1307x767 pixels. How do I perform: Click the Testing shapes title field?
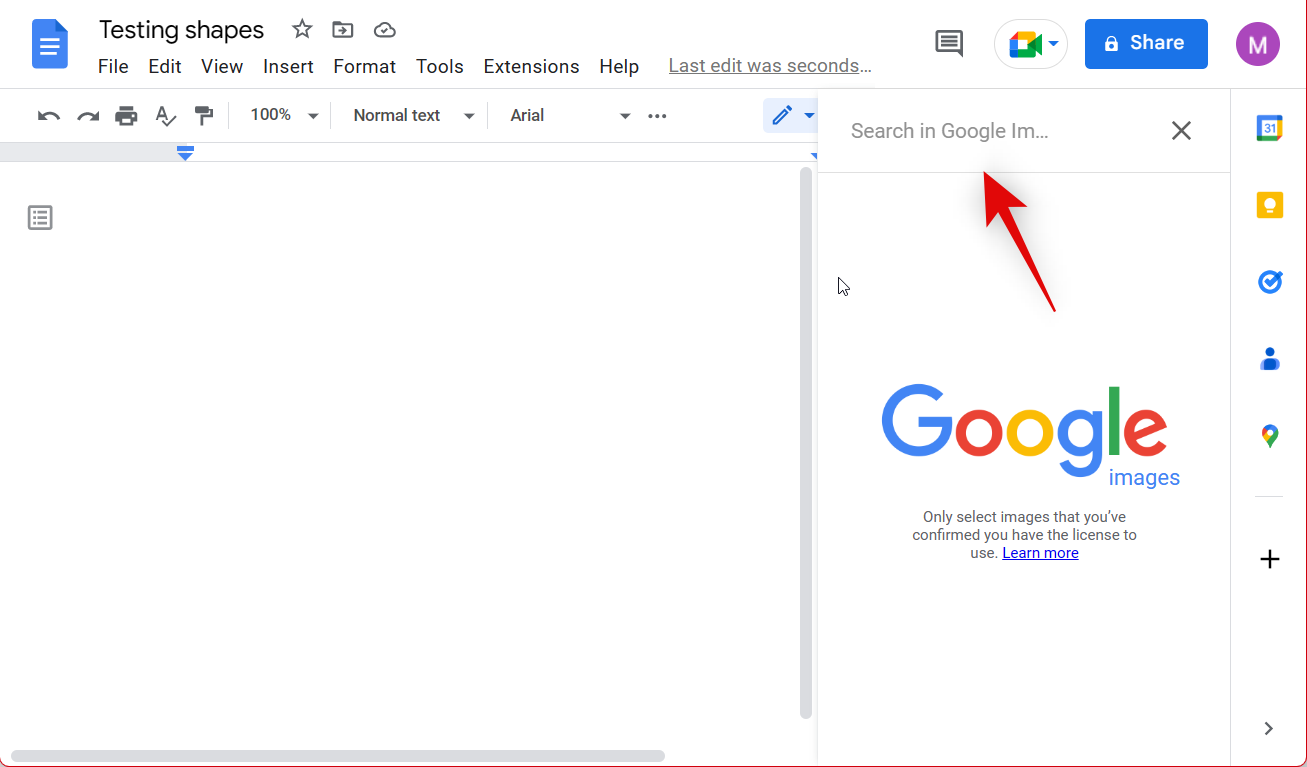pos(182,30)
